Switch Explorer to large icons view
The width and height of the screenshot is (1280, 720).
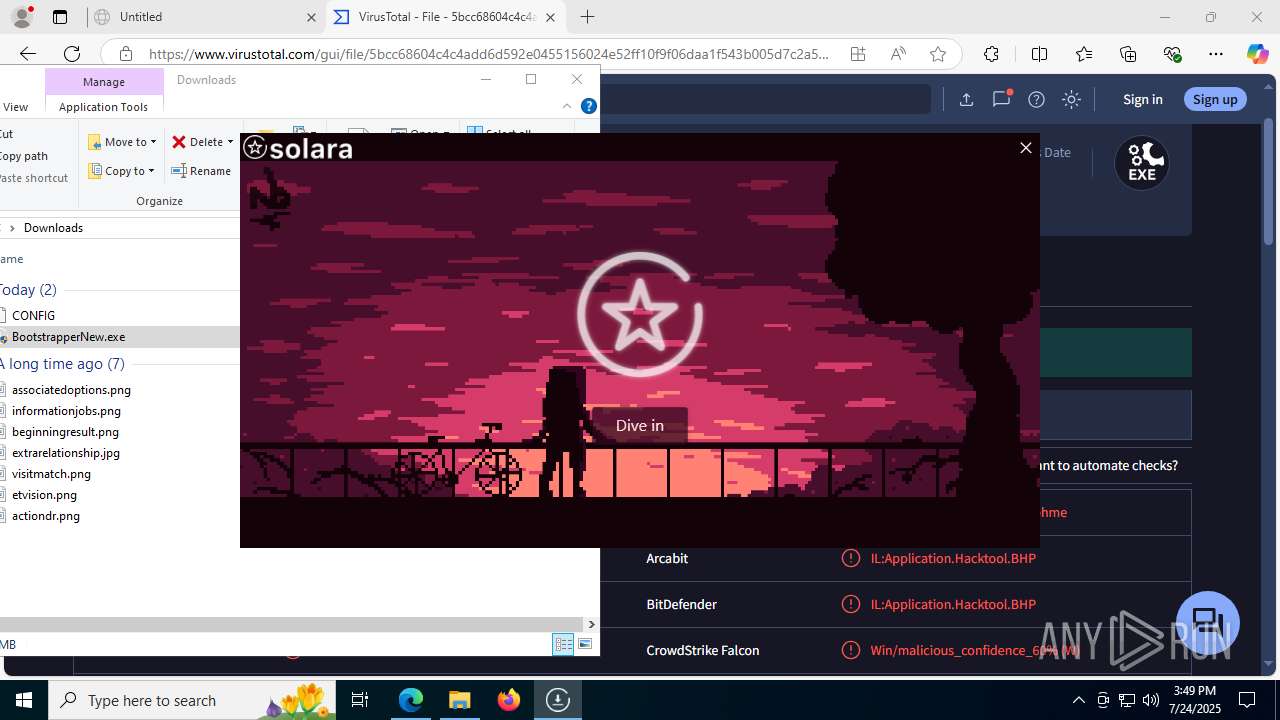click(x=585, y=645)
